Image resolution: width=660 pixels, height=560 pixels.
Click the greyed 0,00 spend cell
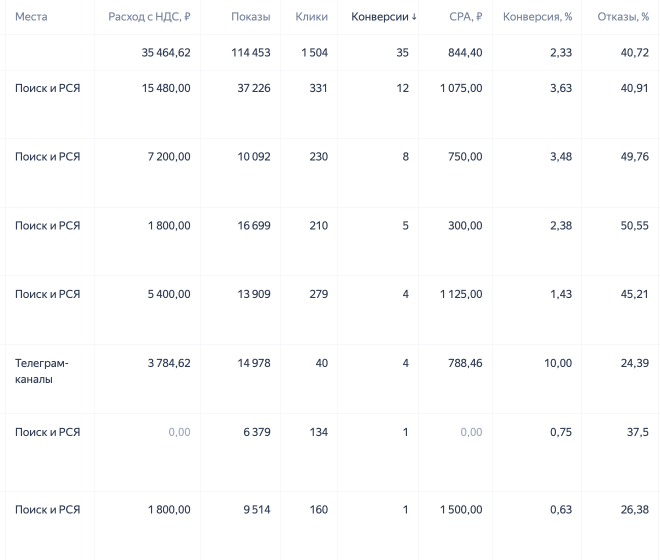click(x=179, y=432)
